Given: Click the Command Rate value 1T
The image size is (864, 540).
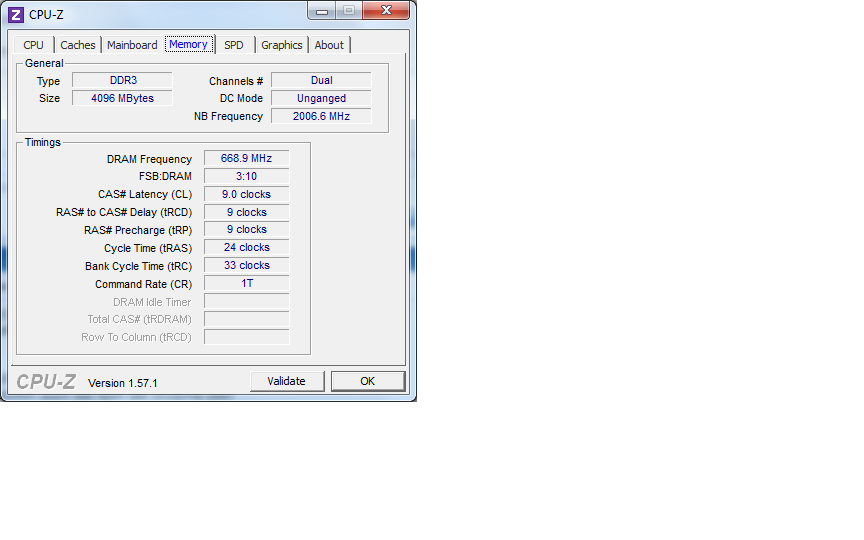Looking at the screenshot, I should pyautogui.click(x=246, y=283).
